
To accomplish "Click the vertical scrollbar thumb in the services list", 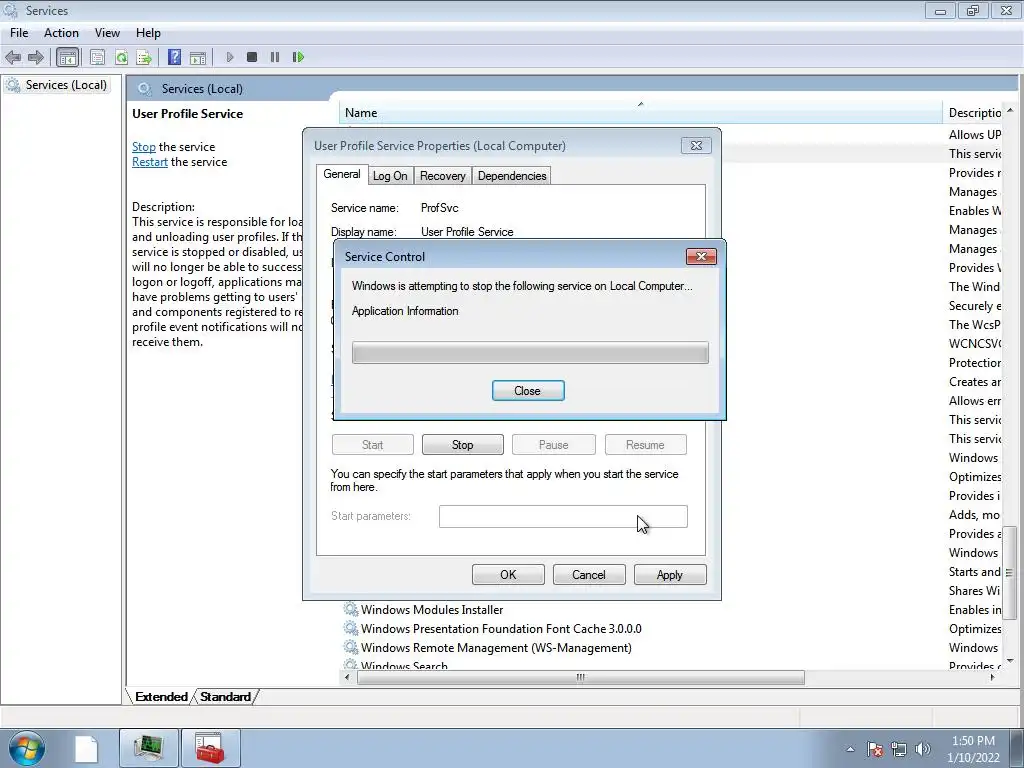I will (1010, 573).
